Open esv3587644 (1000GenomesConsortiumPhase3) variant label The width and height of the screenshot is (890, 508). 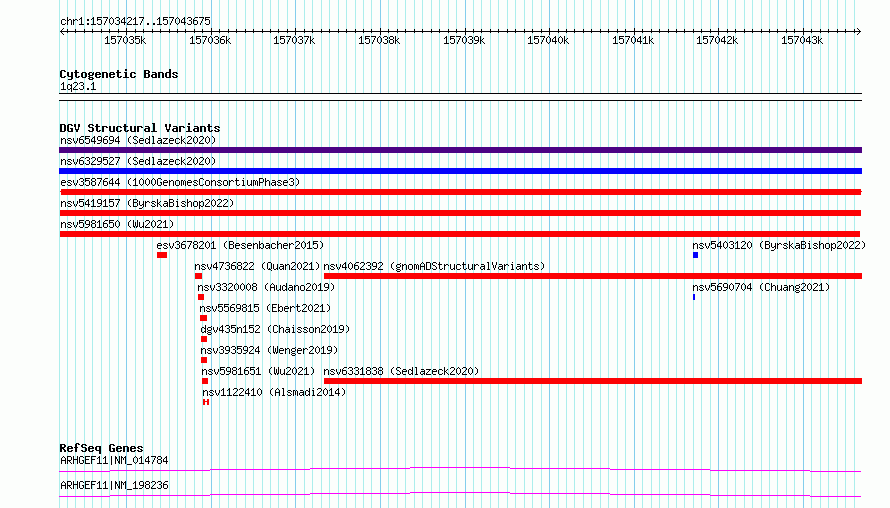pos(180,182)
